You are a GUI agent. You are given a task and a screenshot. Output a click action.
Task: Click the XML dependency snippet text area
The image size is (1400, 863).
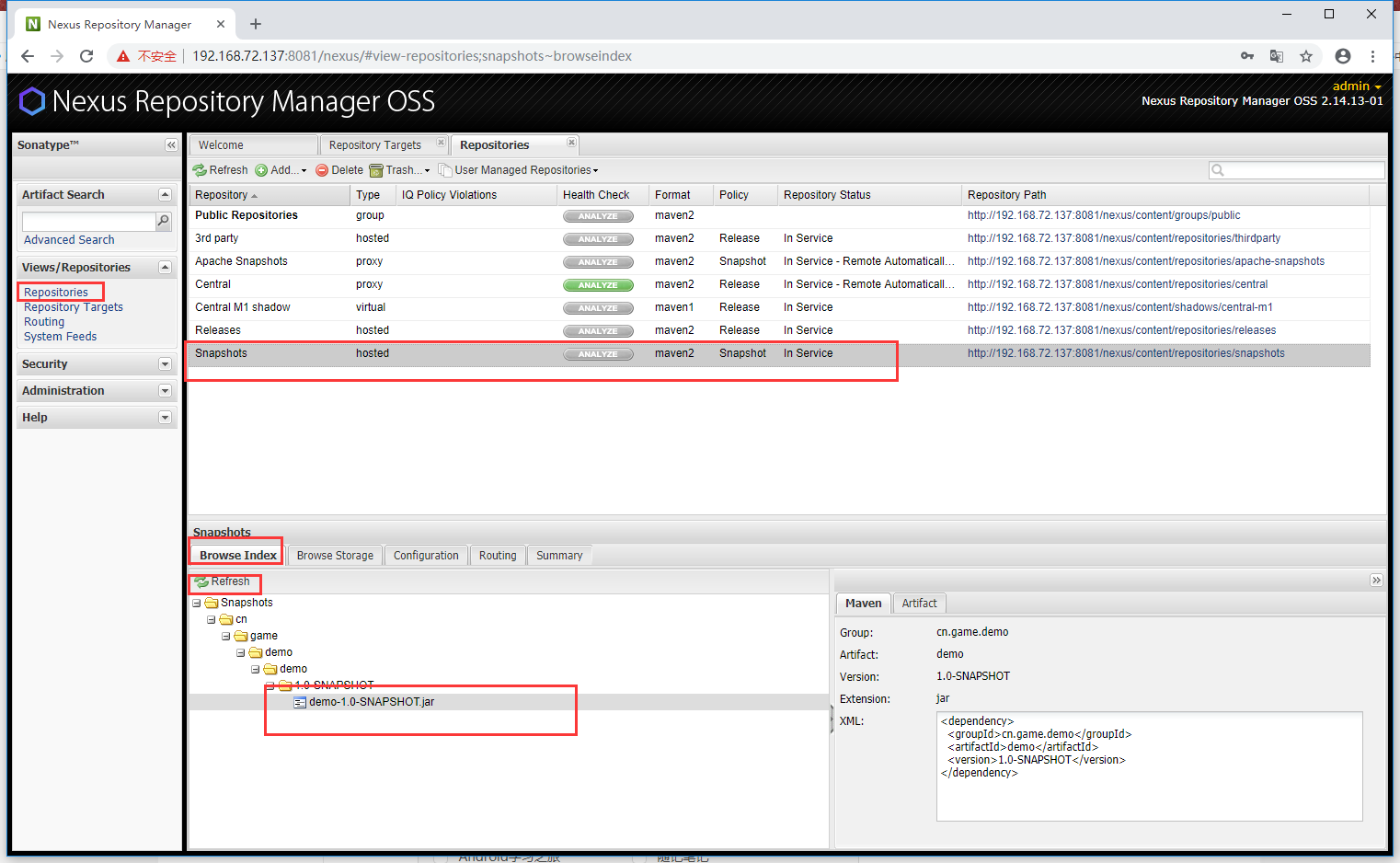point(1149,765)
